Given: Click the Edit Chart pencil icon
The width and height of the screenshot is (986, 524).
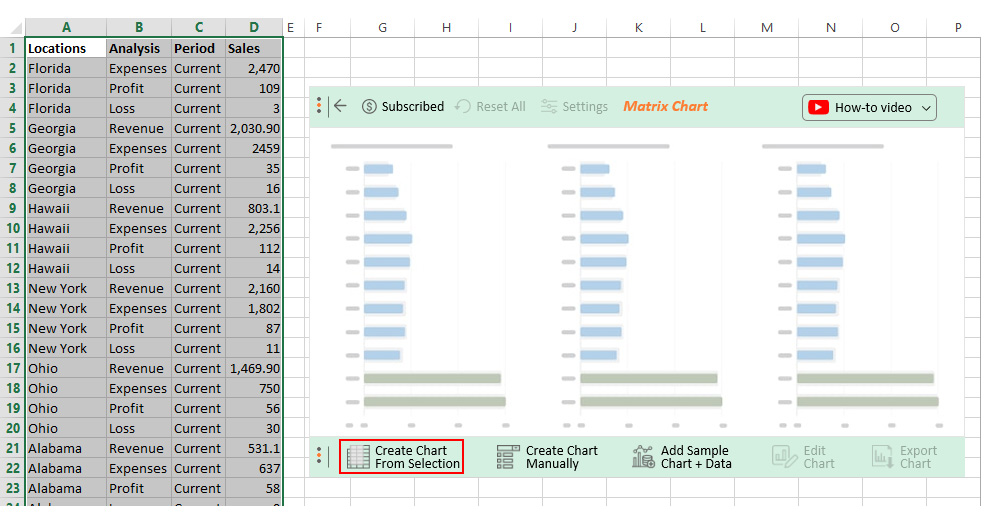Looking at the screenshot, I should [x=785, y=457].
